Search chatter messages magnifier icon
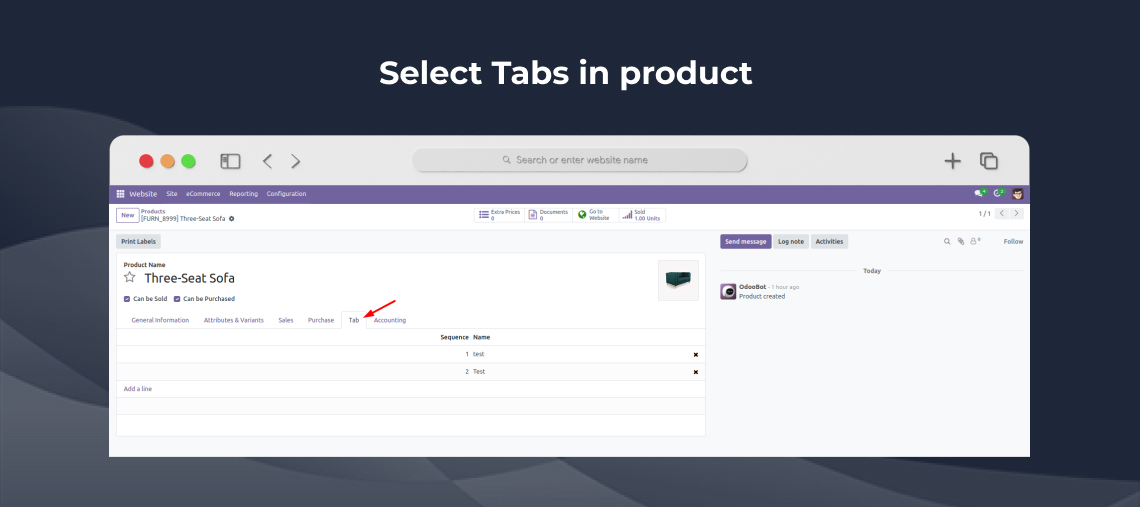The height and width of the screenshot is (507, 1140). tap(947, 241)
